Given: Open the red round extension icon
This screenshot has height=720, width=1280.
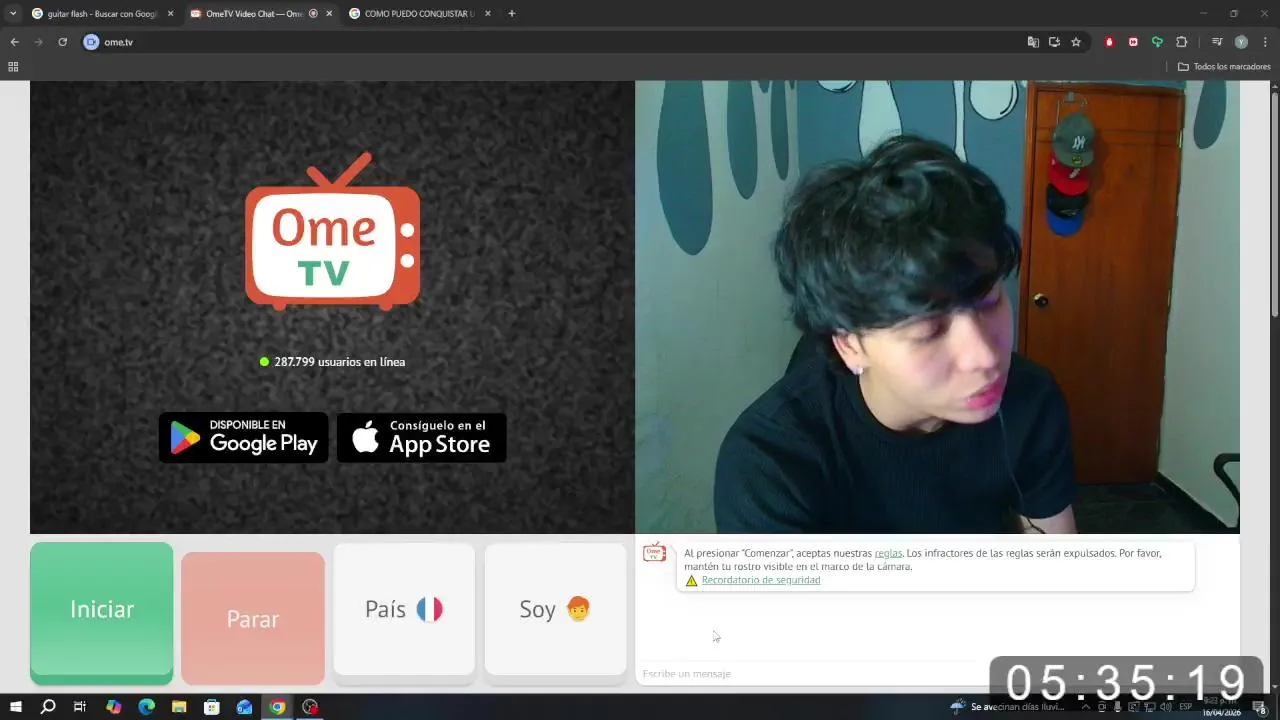Looking at the screenshot, I should (1109, 42).
